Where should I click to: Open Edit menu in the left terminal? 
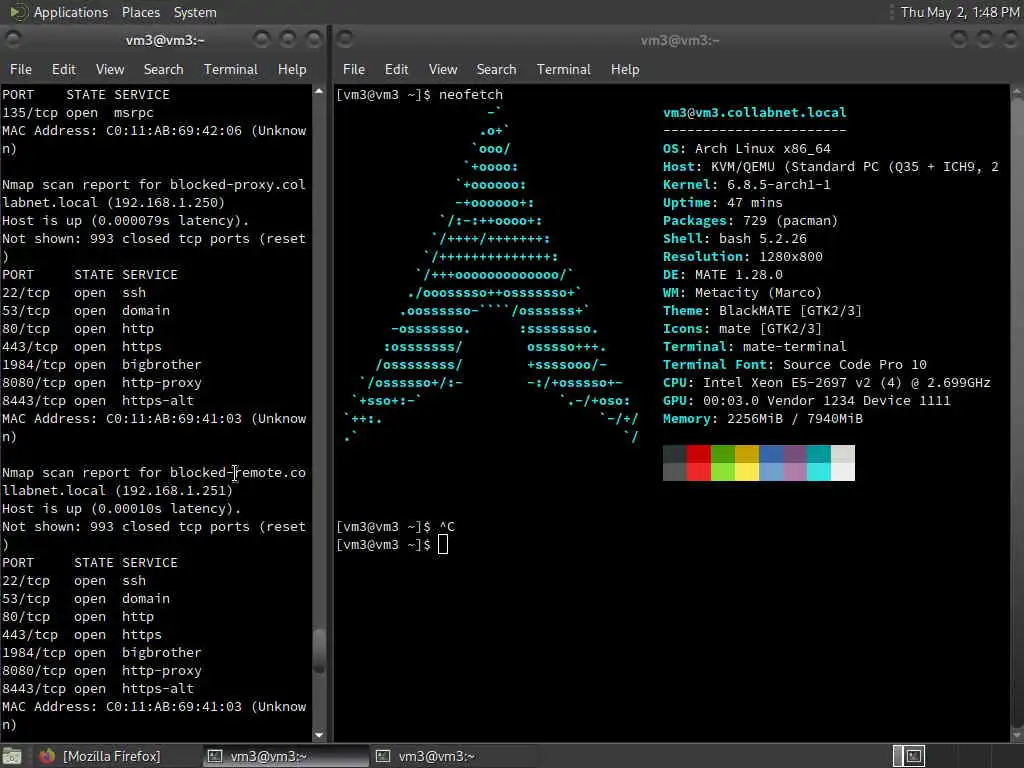pyautogui.click(x=63, y=69)
